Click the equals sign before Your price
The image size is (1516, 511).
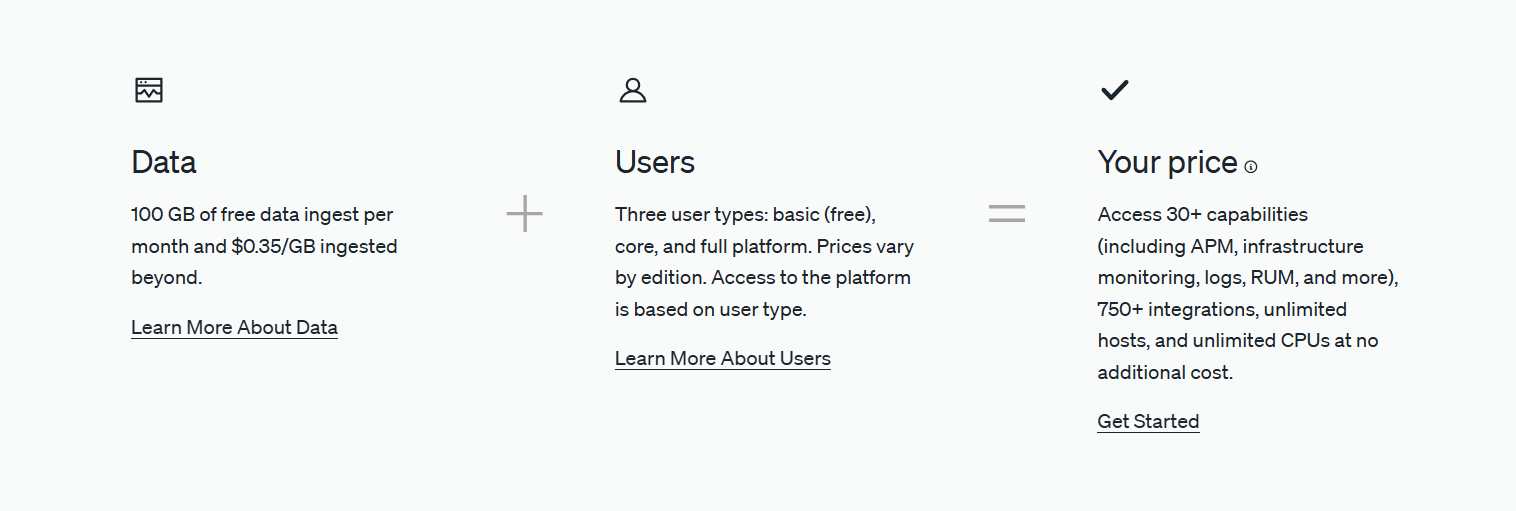pyautogui.click(x=1007, y=213)
